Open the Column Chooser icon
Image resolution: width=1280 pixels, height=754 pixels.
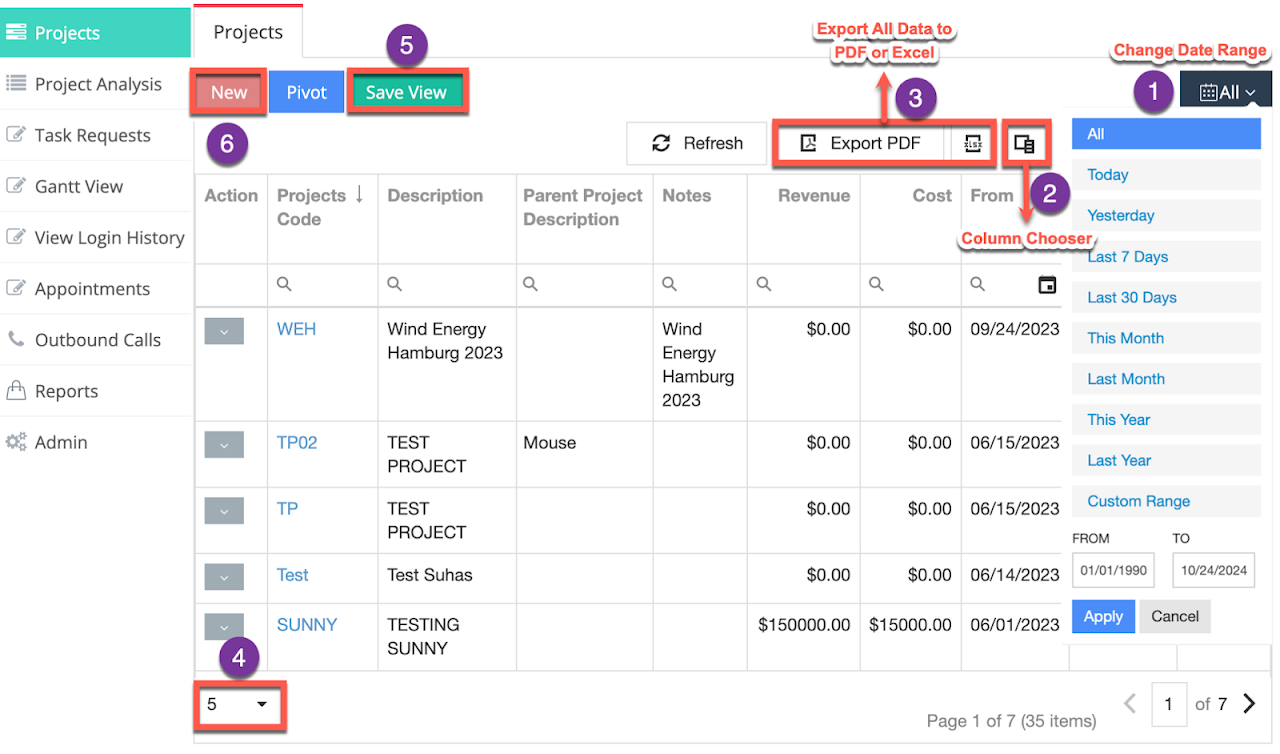1023,144
